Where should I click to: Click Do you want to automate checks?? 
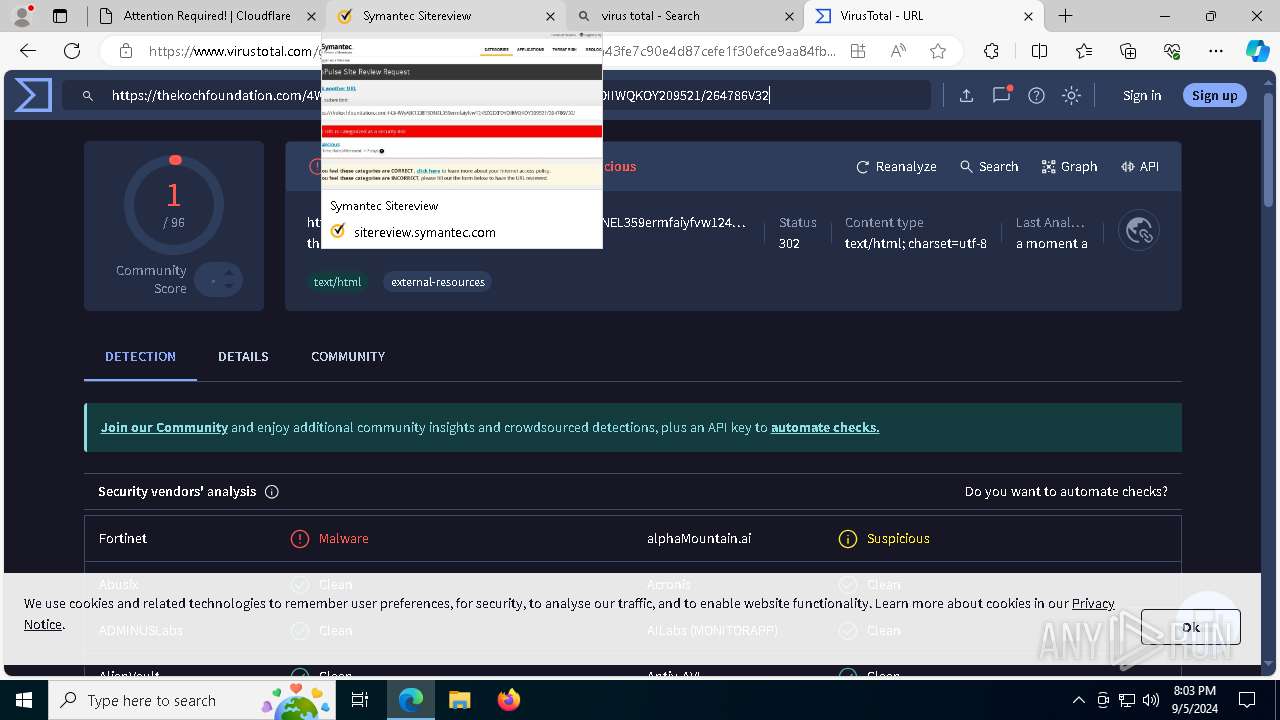[1066, 492]
